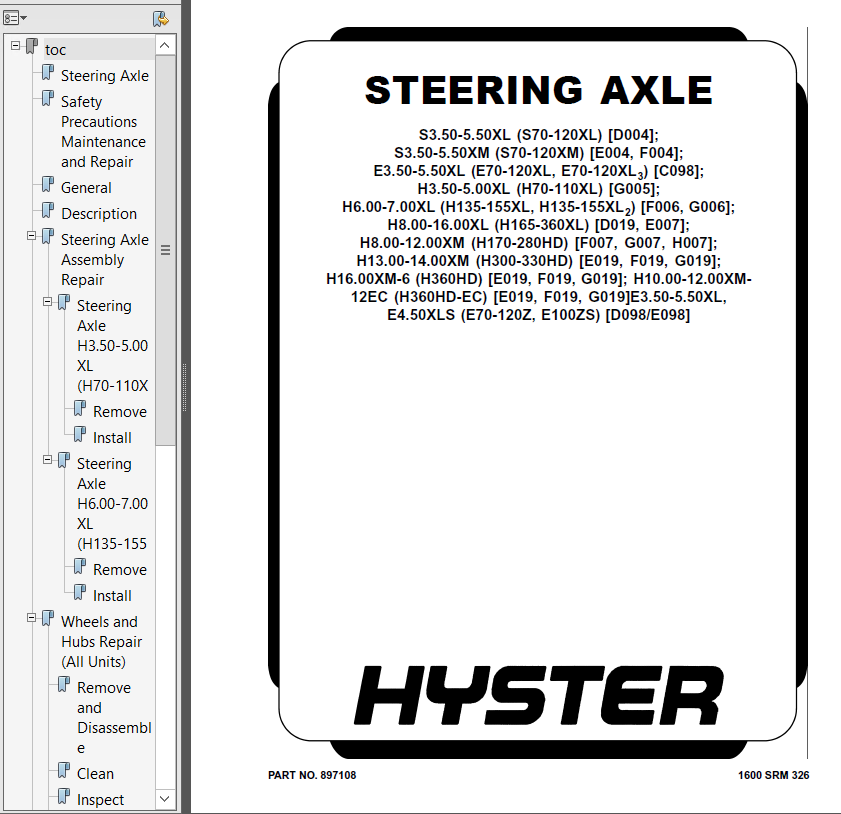The width and height of the screenshot is (841, 814).
Task: Click bookmark icon beside Steering Axle Assembly Repair
Action: tap(48, 236)
